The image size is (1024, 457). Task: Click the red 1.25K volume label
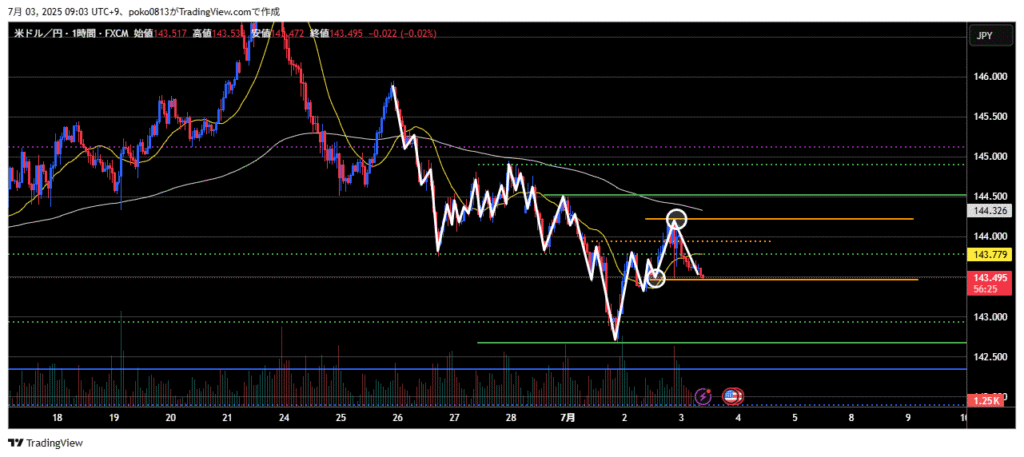click(x=988, y=400)
